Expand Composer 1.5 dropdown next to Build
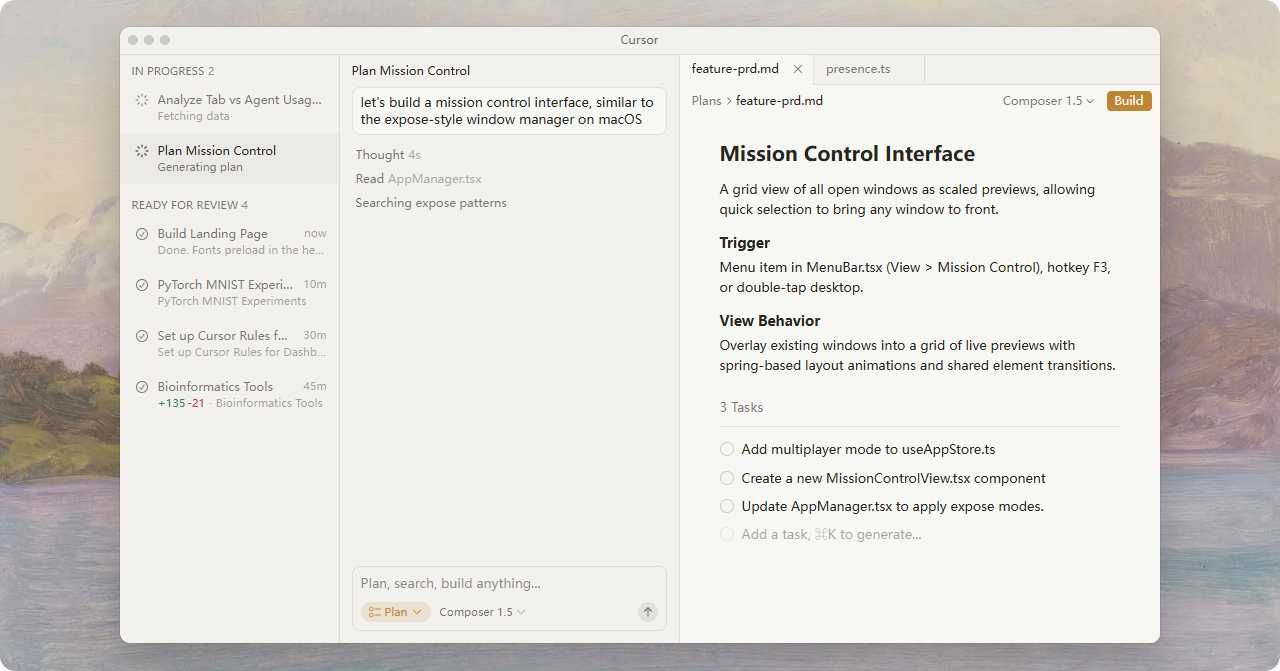Image resolution: width=1280 pixels, height=671 pixels. [1048, 101]
